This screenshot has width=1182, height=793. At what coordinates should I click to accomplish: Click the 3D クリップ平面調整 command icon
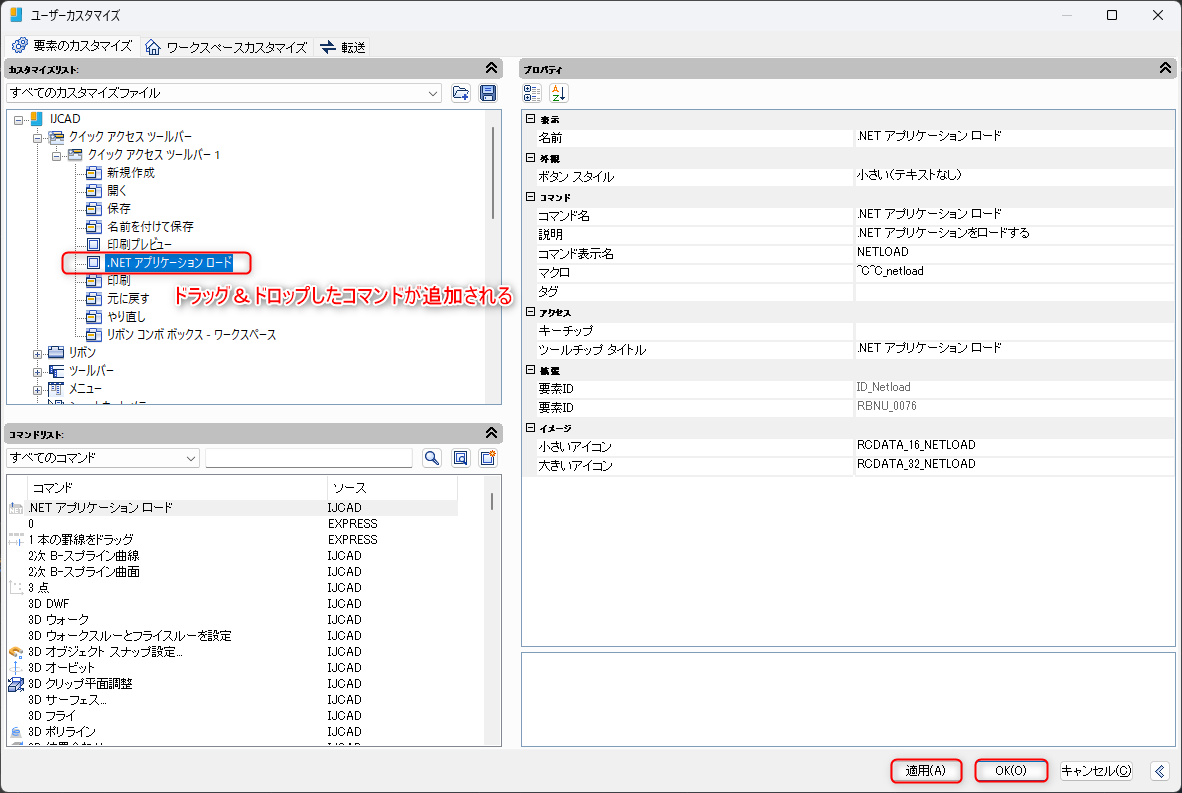click(16, 684)
